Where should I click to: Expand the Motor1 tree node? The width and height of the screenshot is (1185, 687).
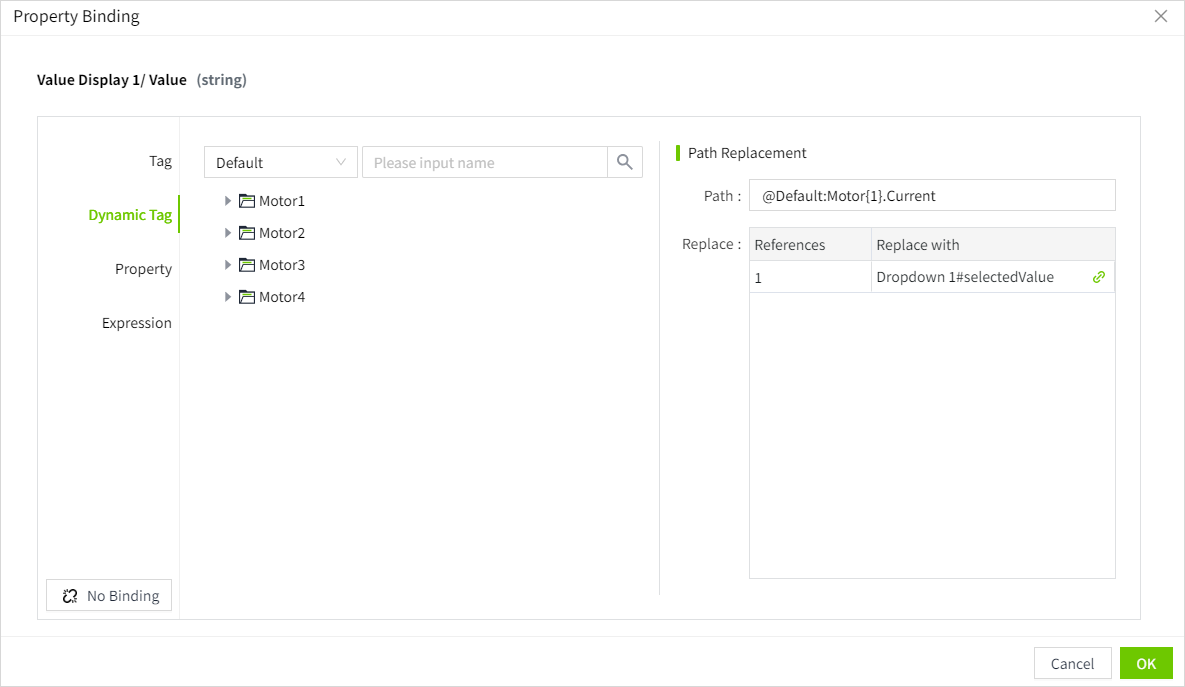(x=228, y=201)
